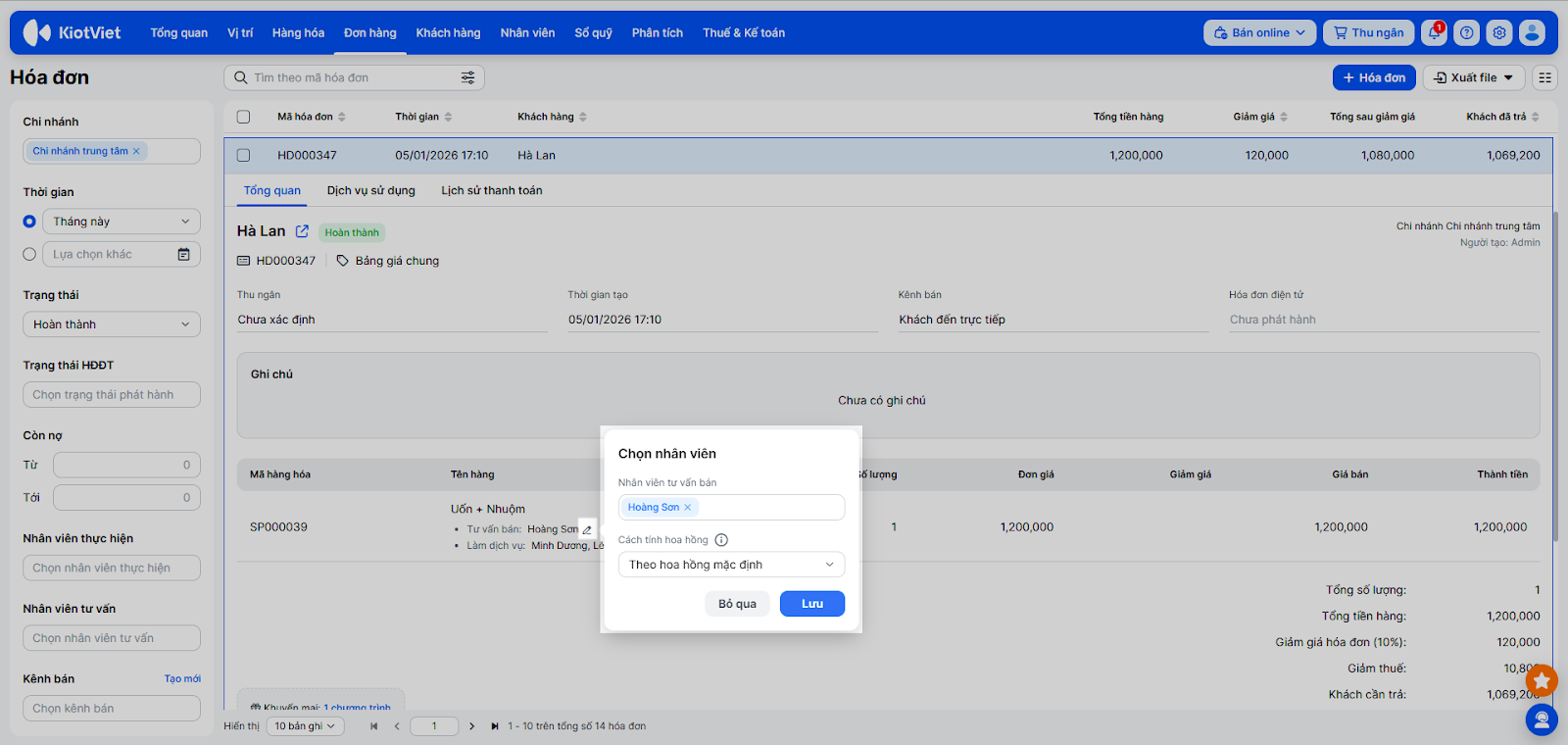
Task: Click commission calculation info icon
Action: coord(721,540)
